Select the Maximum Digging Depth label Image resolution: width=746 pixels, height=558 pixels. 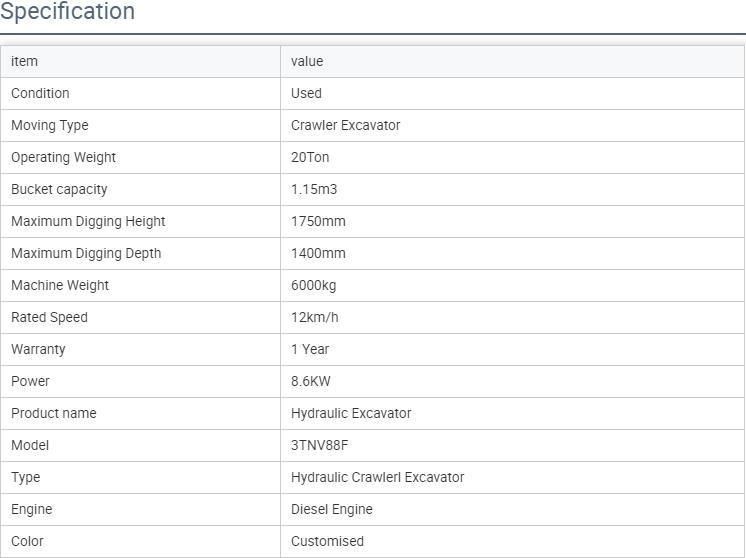86,254
